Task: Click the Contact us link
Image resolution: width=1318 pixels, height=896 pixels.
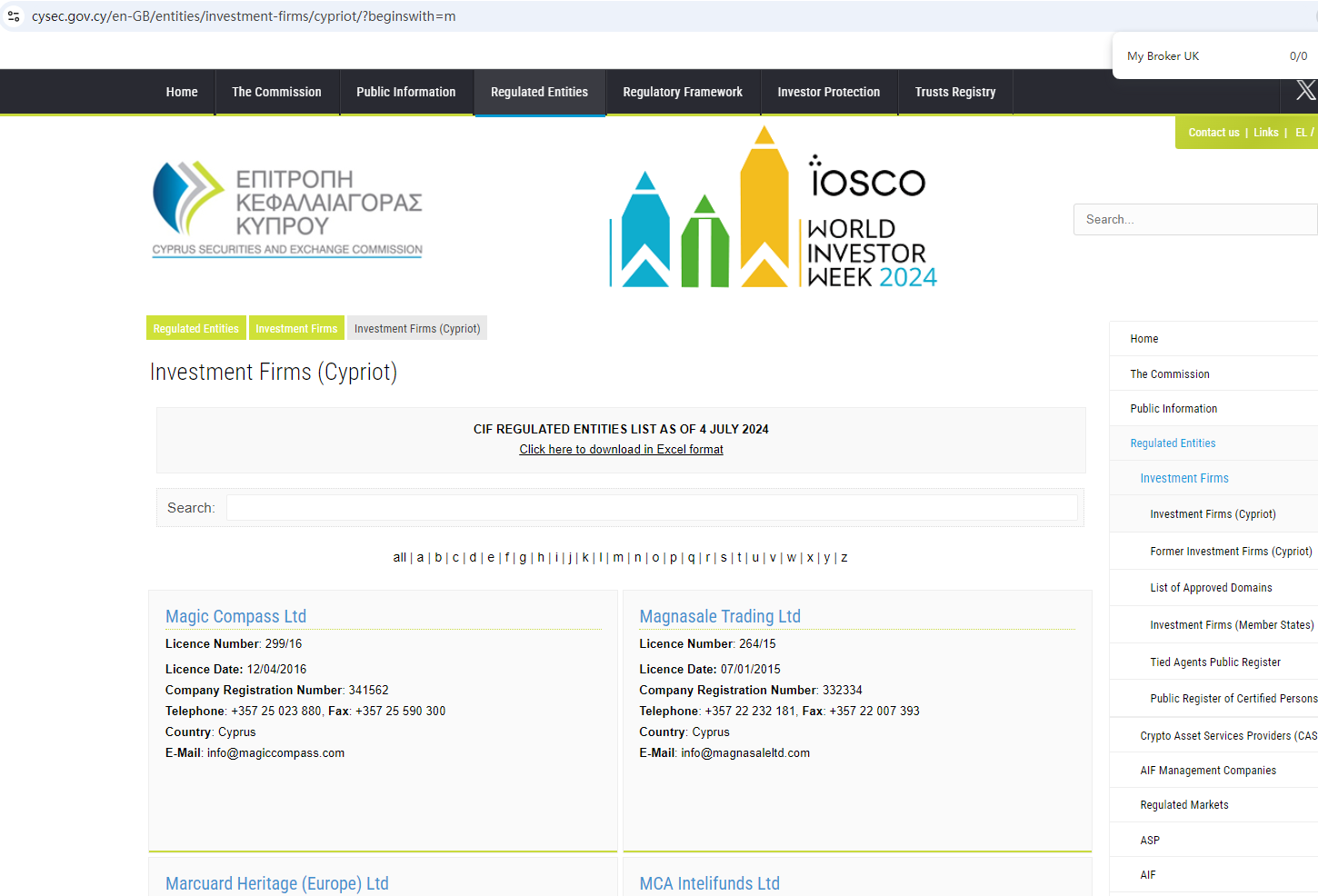Action: (1213, 133)
